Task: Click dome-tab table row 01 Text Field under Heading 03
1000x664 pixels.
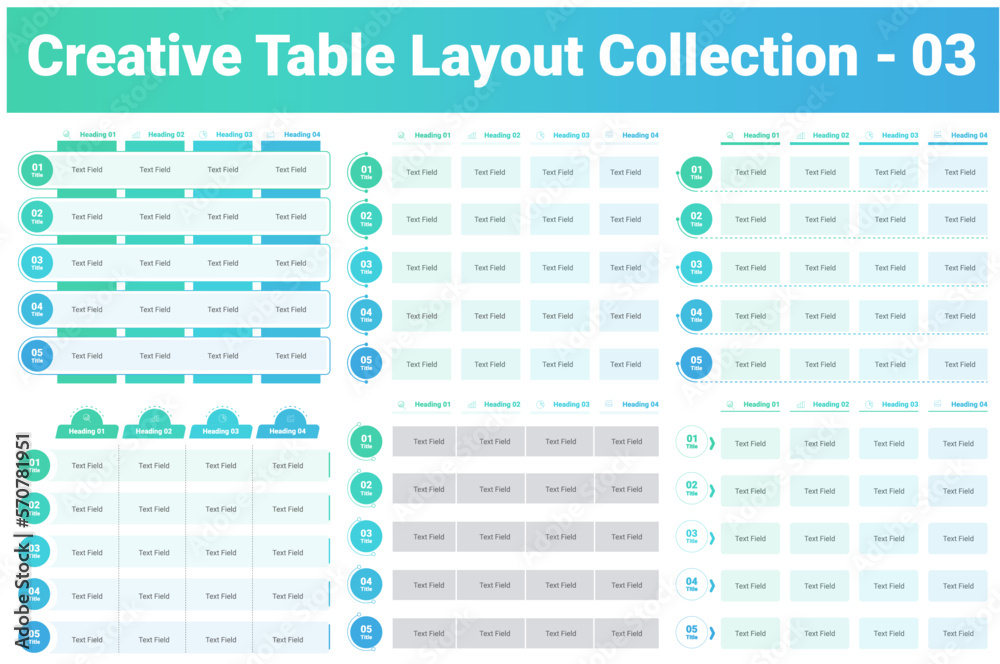Action: [x=221, y=466]
